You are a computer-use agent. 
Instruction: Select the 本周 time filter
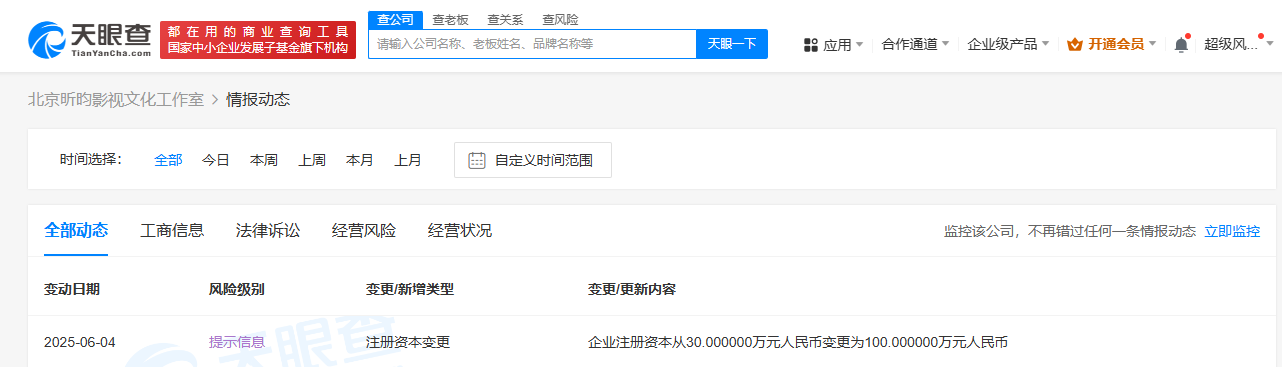pyautogui.click(x=264, y=160)
